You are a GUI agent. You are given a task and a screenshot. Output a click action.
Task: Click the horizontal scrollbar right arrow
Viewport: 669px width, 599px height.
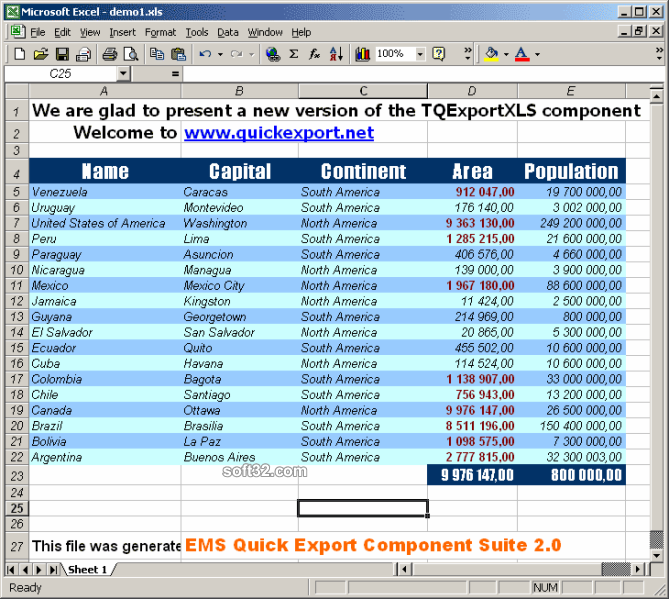coord(638,569)
